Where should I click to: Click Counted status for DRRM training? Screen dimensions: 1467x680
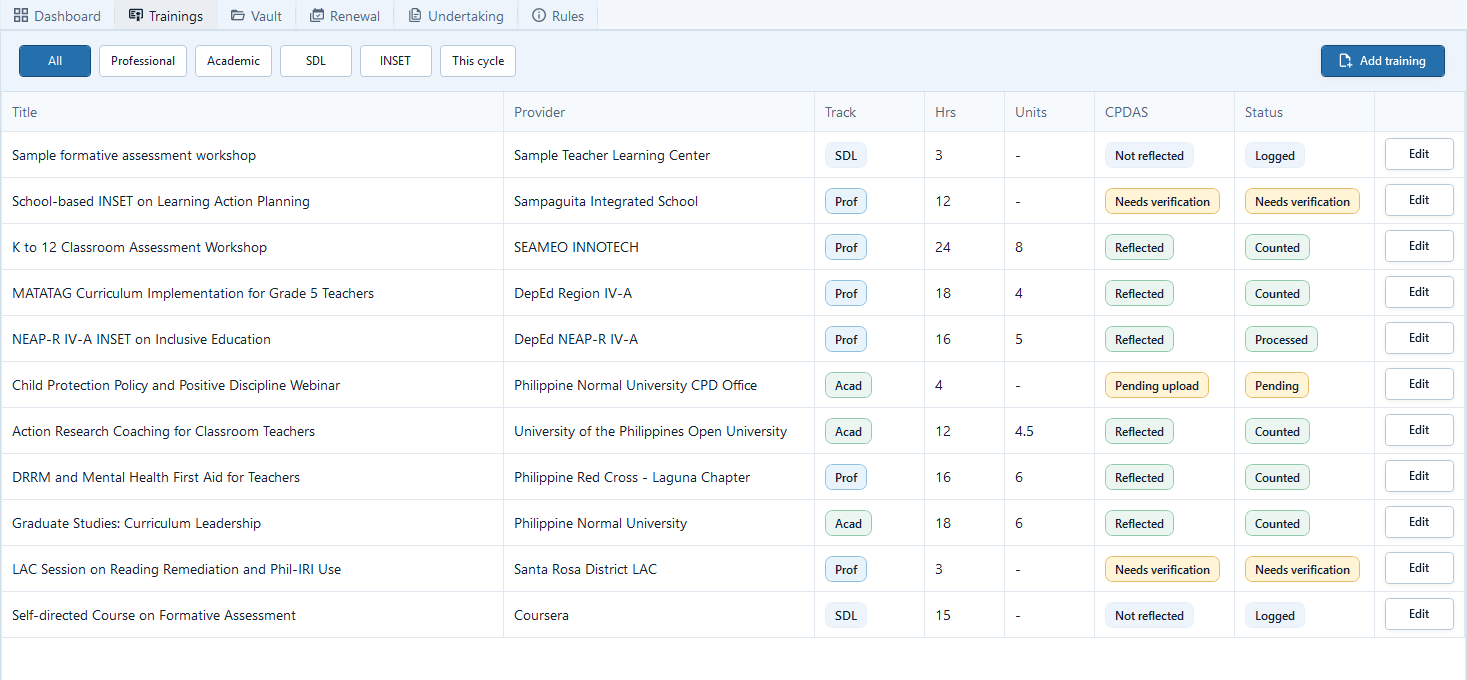click(1277, 477)
